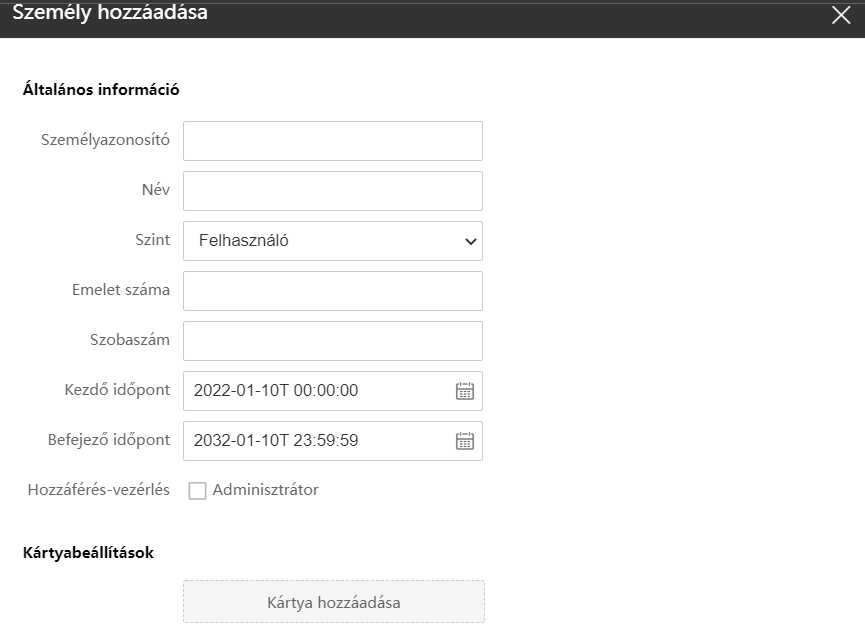Click the Kártyabeállítások section heading
The width and height of the screenshot is (865, 638).
pyautogui.click(x=88, y=553)
